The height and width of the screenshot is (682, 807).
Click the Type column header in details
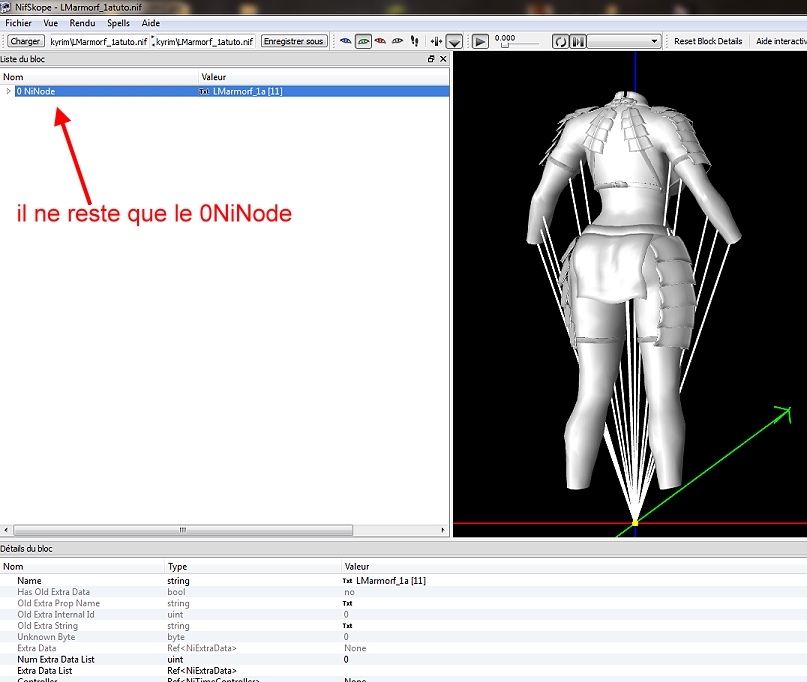(252, 567)
